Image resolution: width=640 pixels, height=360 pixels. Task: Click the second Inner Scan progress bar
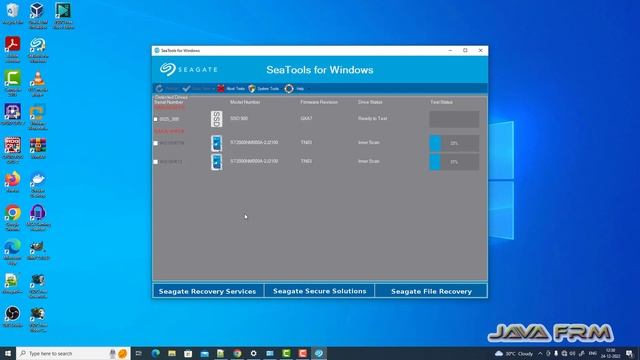(x=454, y=162)
